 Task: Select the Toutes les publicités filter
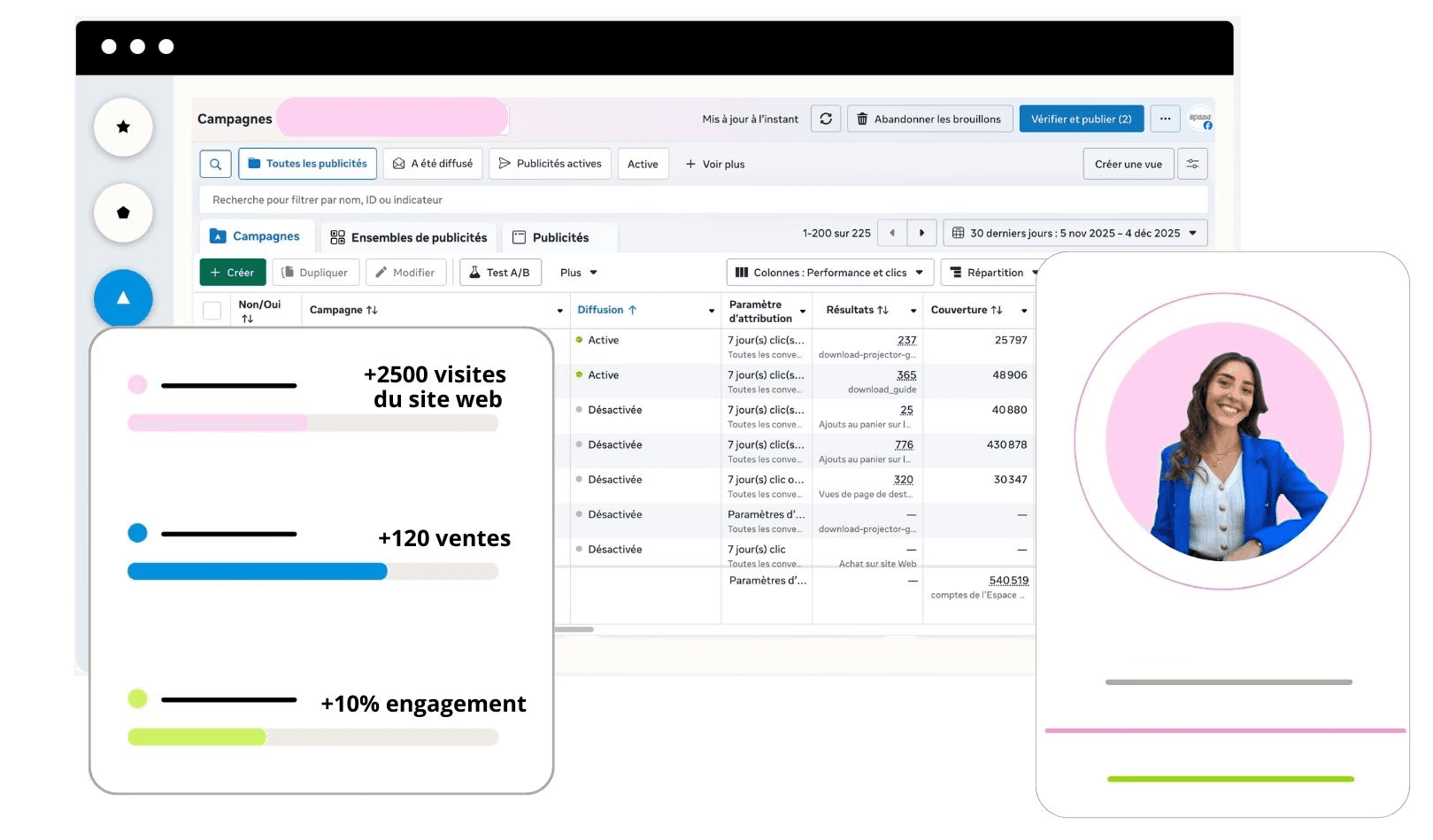tap(307, 164)
